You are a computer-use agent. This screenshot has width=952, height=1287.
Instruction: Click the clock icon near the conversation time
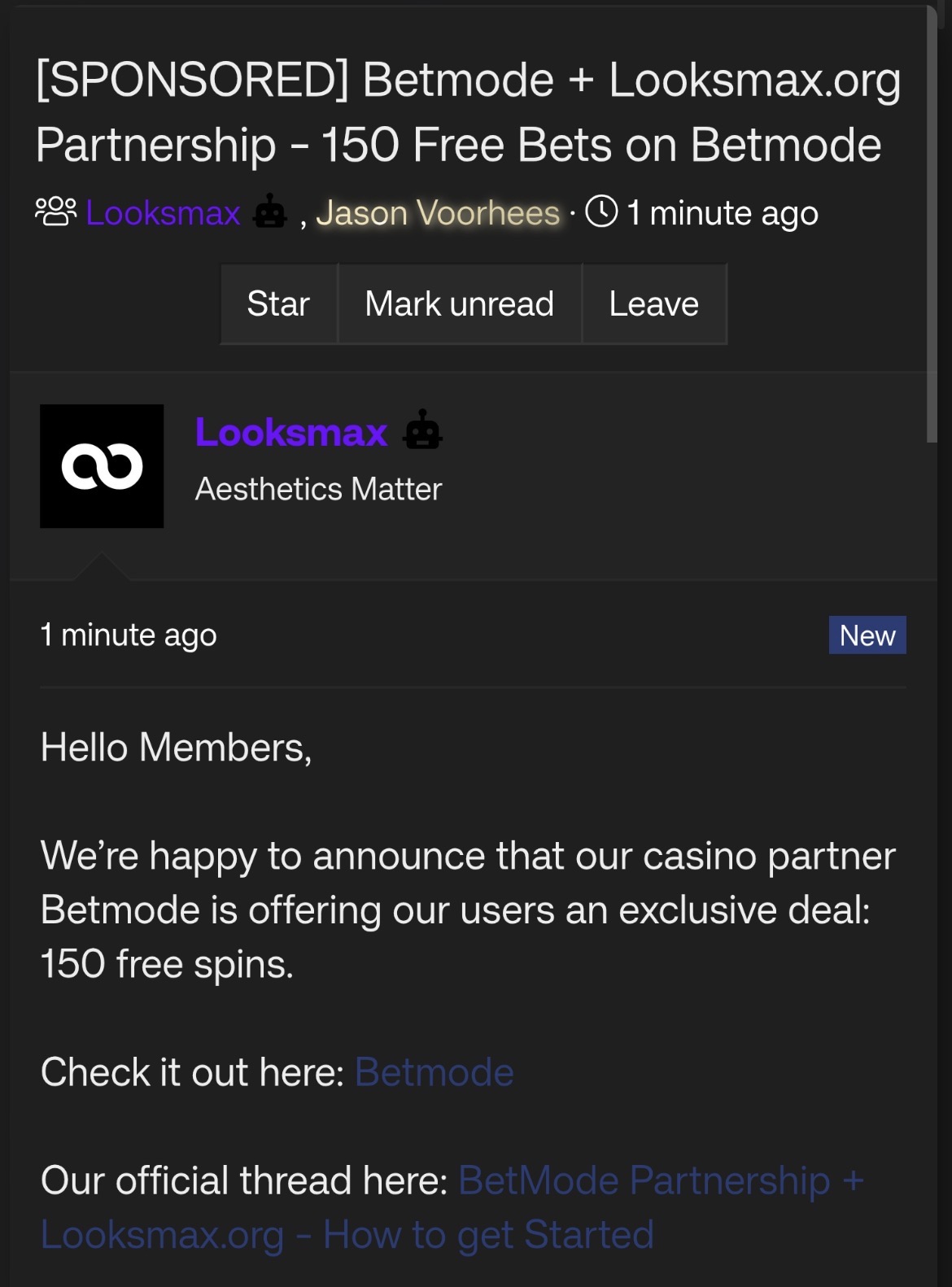(x=601, y=212)
